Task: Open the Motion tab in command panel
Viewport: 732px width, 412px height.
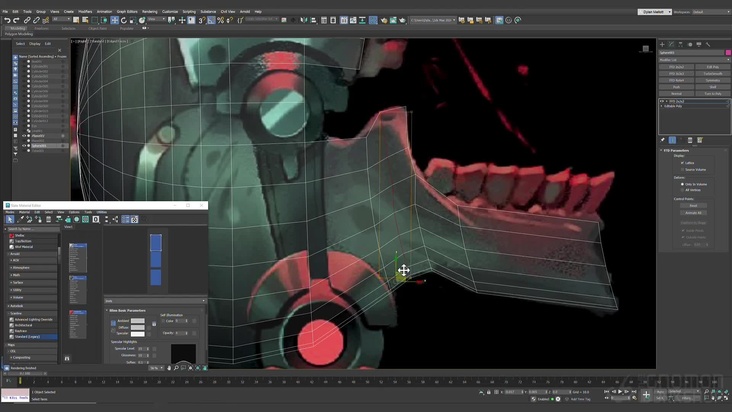Action: tap(690, 44)
